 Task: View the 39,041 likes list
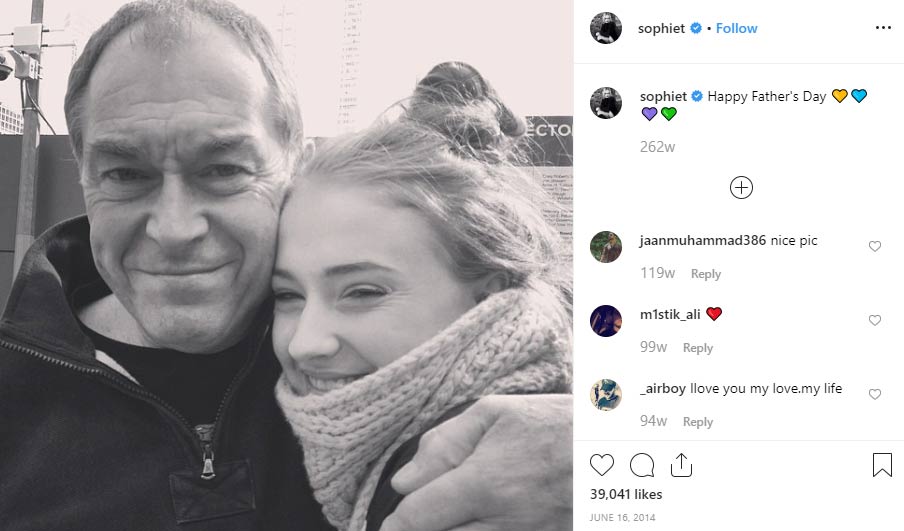coord(625,494)
